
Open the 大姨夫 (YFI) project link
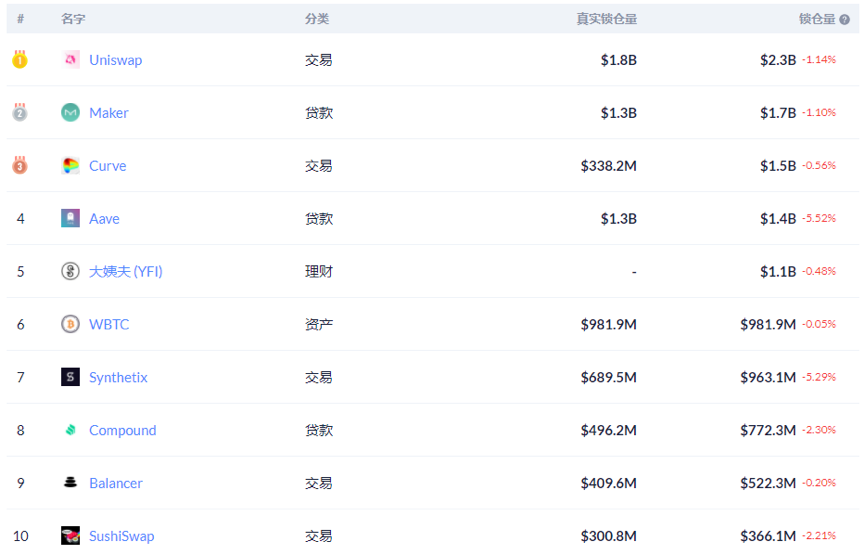(x=125, y=271)
